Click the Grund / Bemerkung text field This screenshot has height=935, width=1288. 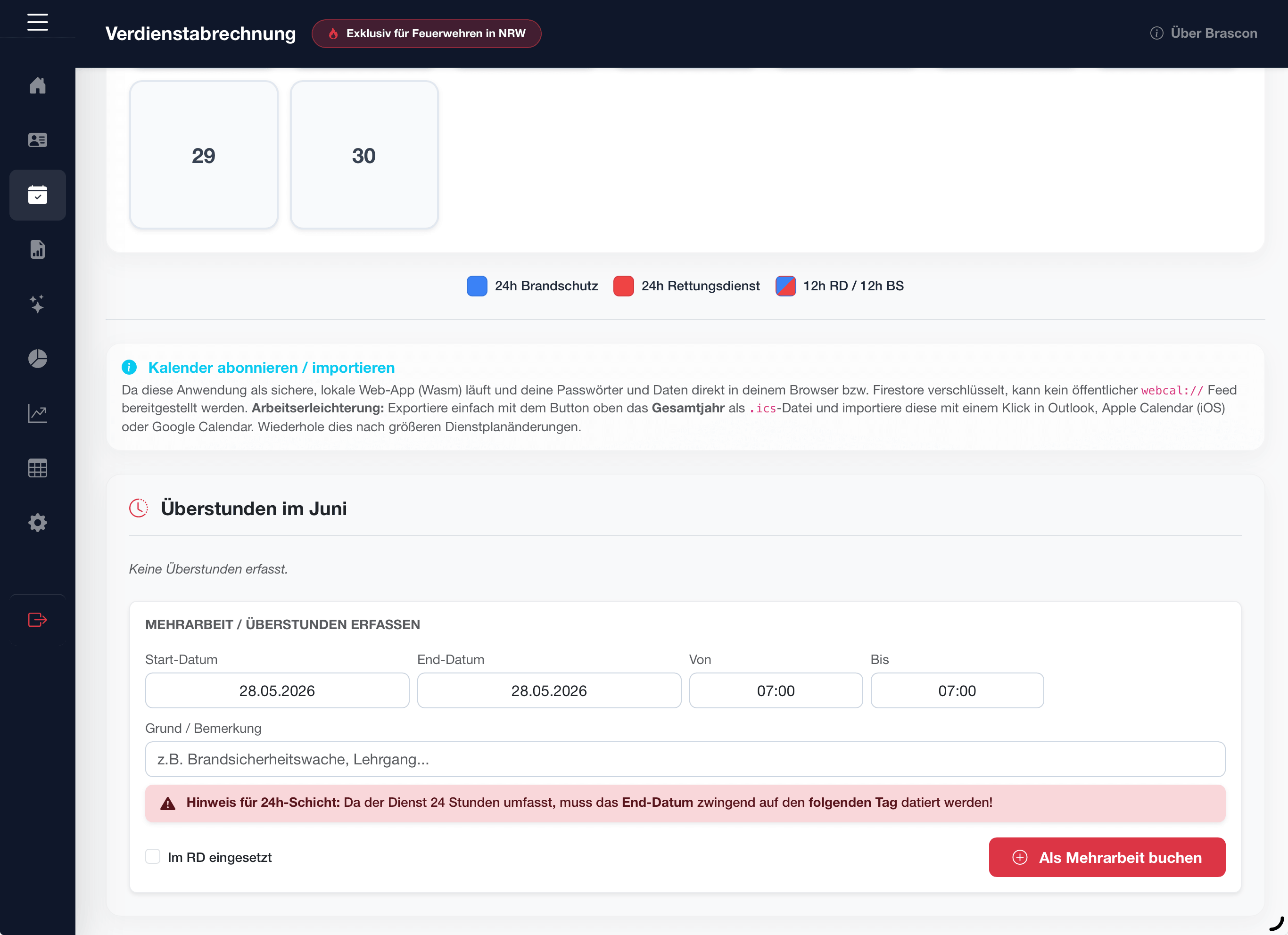click(685, 759)
